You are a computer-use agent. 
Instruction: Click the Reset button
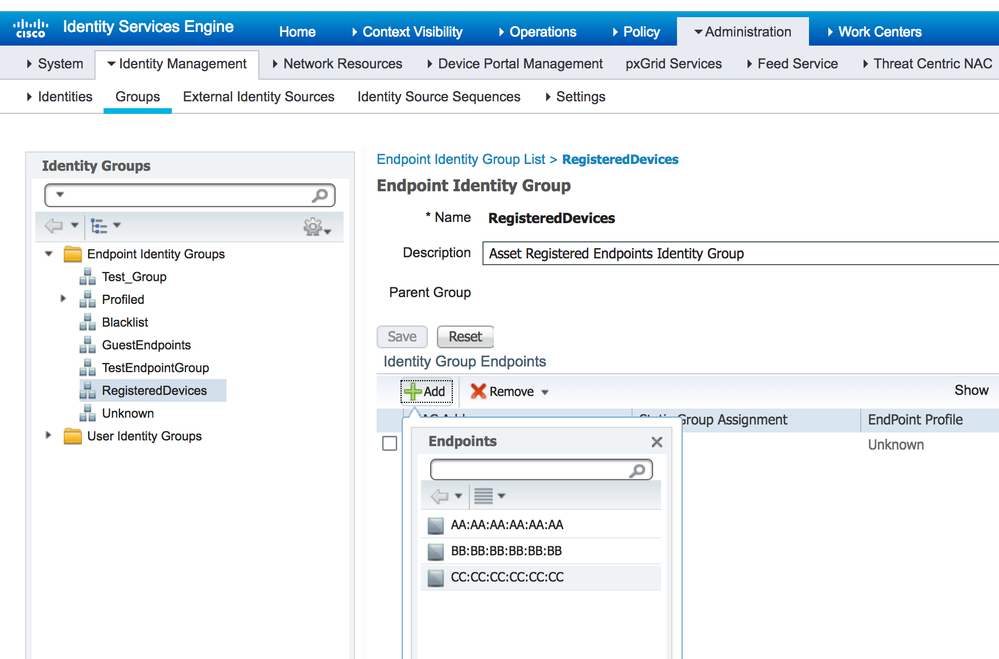(465, 337)
